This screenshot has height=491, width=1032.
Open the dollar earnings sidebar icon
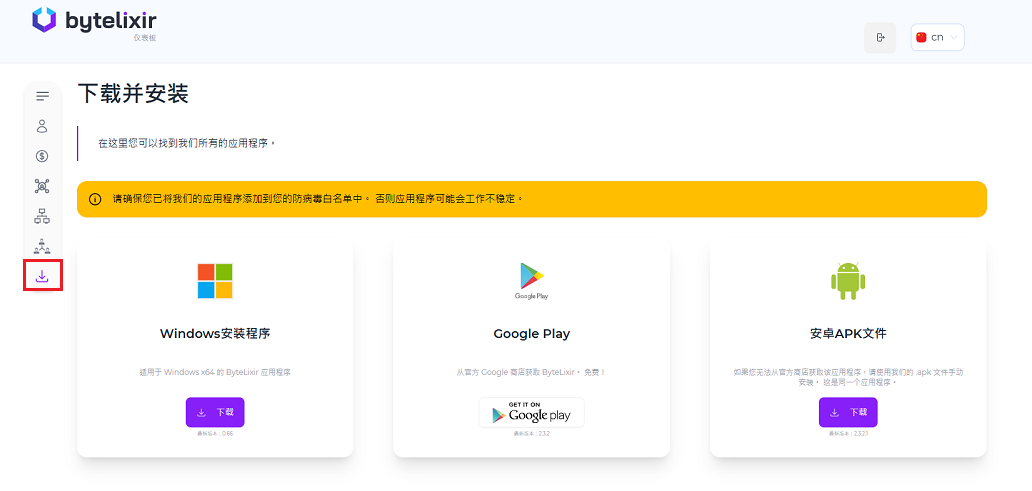(x=42, y=156)
